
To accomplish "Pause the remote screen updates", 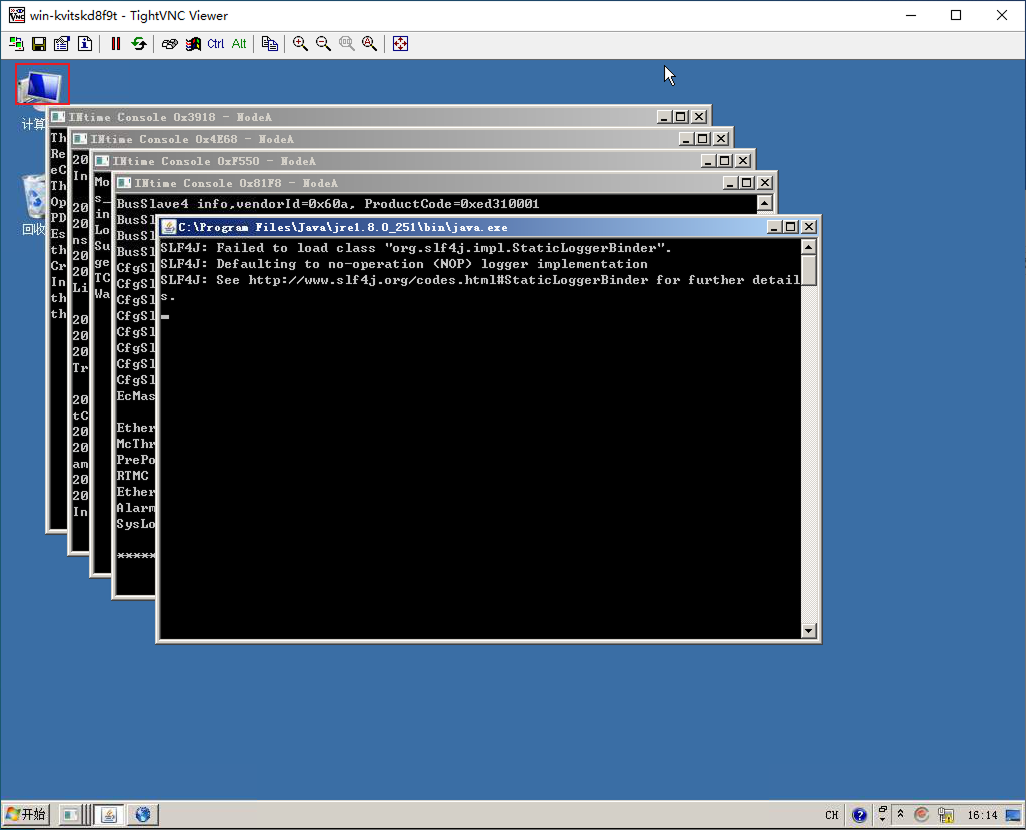I will point(116,44).
